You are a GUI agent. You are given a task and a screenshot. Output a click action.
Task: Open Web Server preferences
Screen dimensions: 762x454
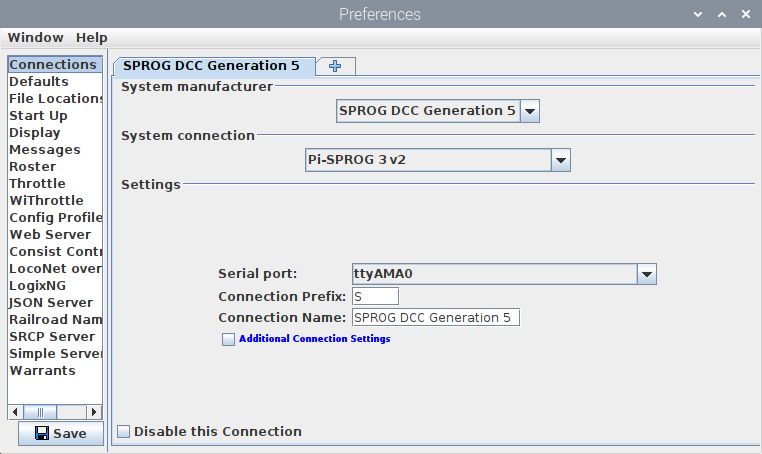coord(55,235)
